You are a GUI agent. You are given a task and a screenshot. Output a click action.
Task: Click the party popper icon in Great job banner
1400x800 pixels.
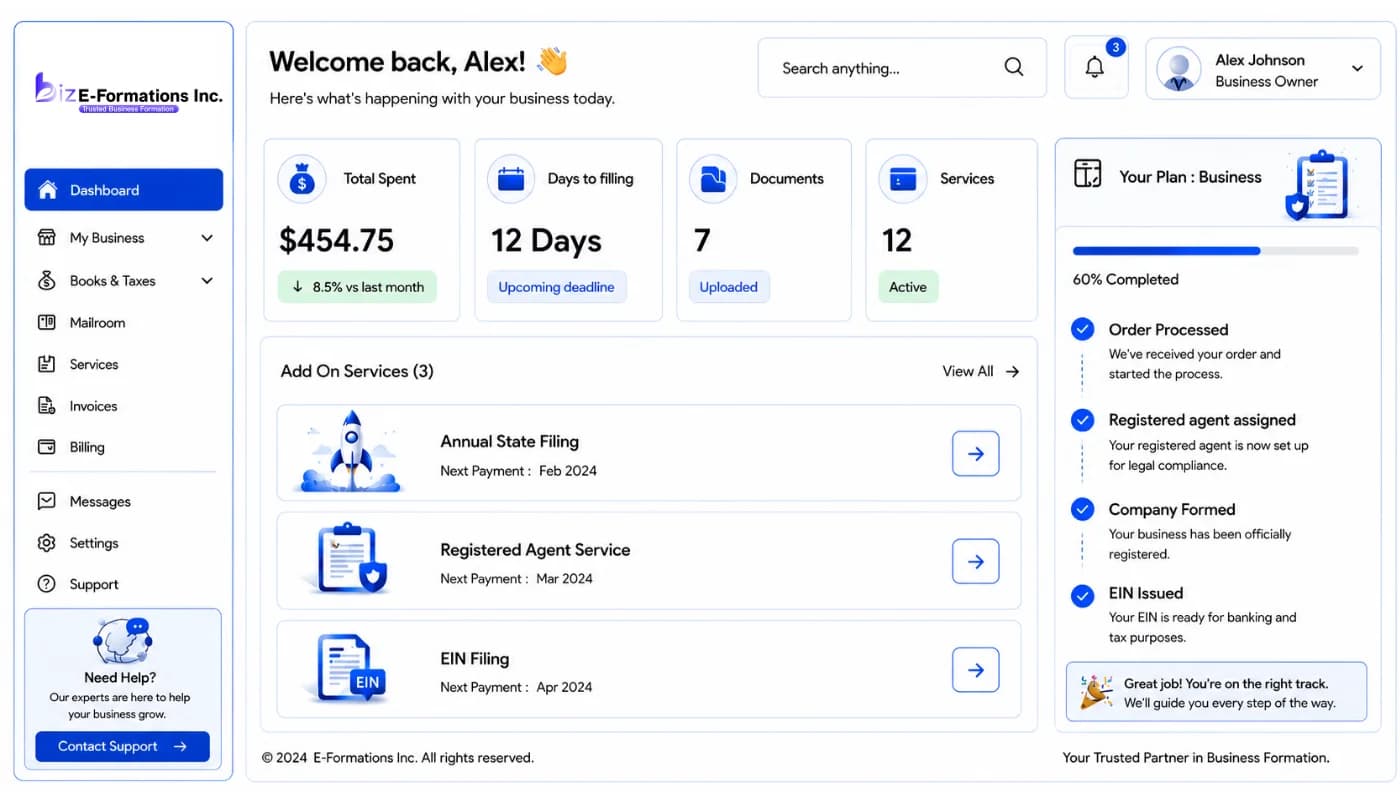click(x=1096, y=691)
